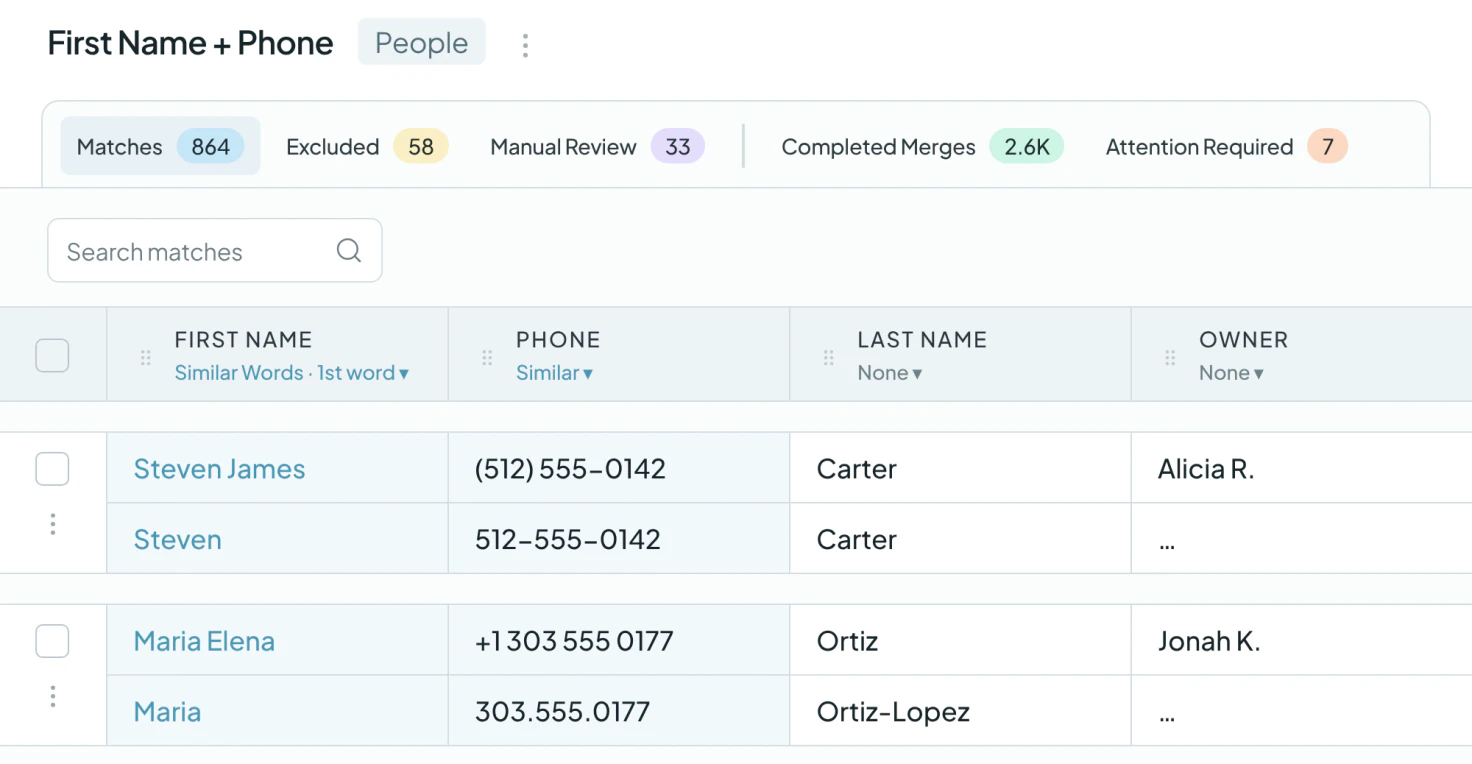Open row options for the Maria match group
The image size is (1472, 764).
53,696
